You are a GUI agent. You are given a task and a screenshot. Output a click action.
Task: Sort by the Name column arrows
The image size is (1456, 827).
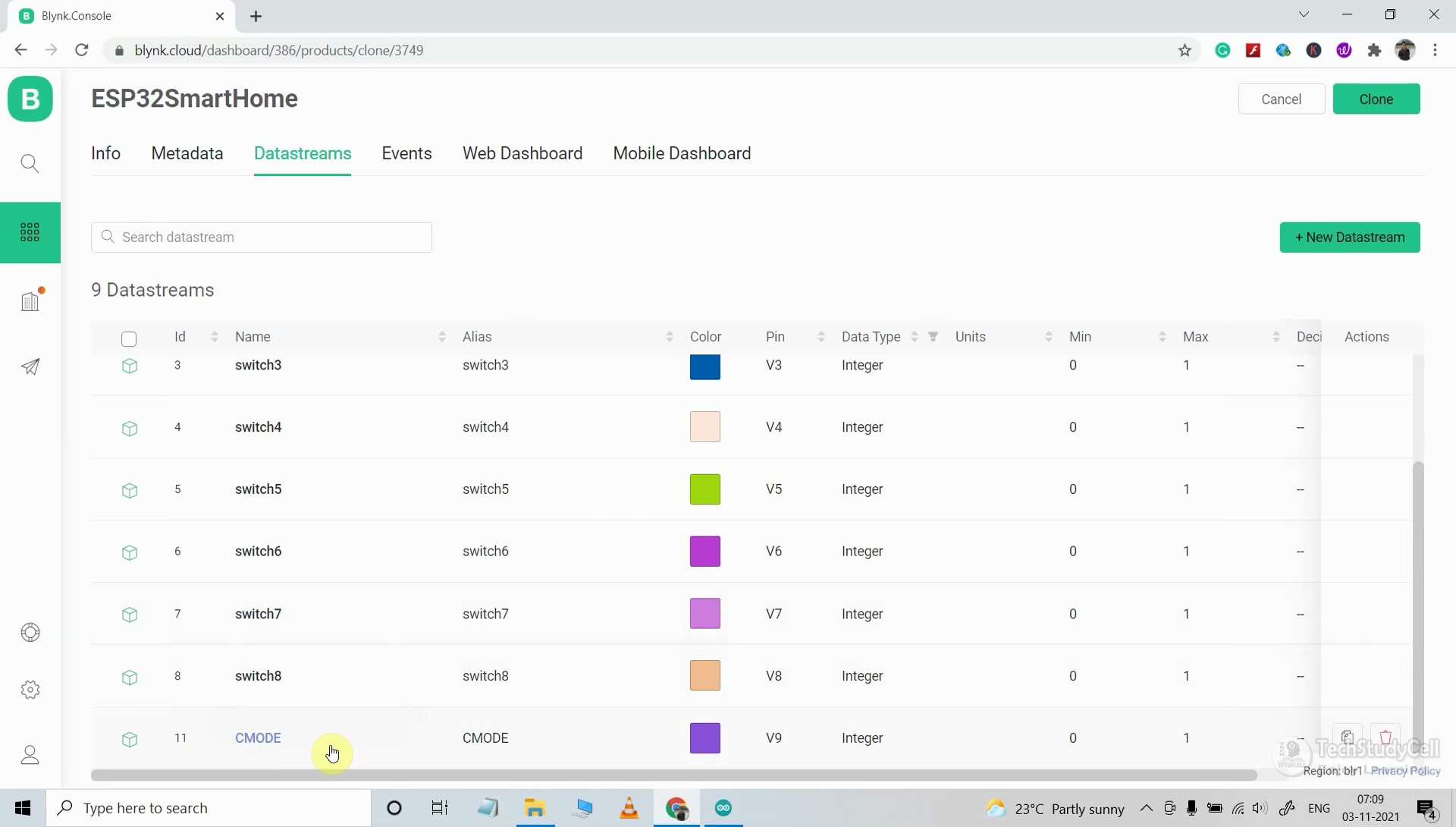click(441, 337)
